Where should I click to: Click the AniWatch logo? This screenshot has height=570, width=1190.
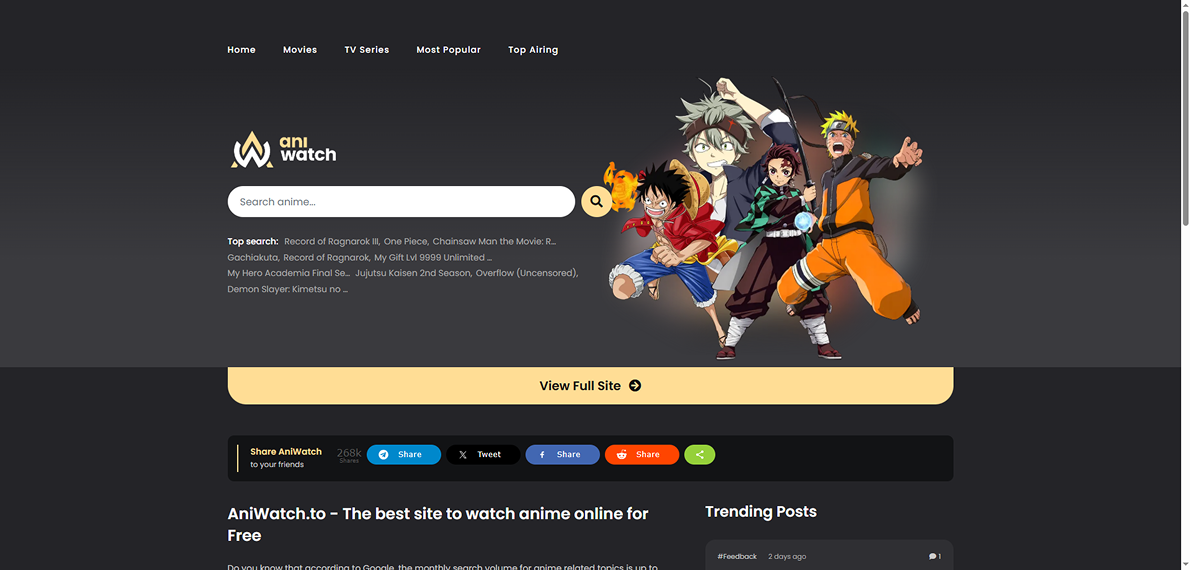pos(284,150)
